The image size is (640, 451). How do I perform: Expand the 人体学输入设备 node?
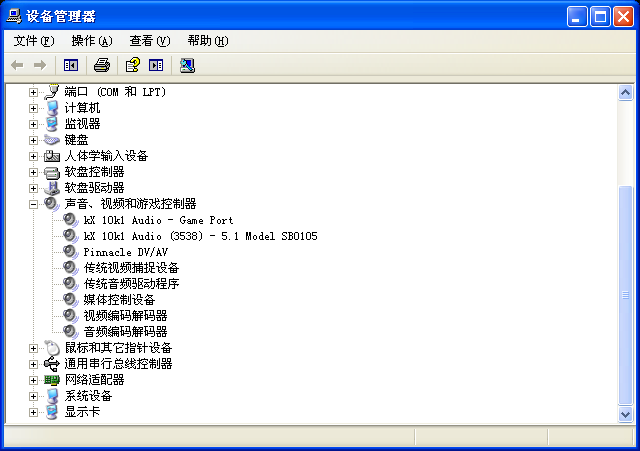tap(33, 156)
